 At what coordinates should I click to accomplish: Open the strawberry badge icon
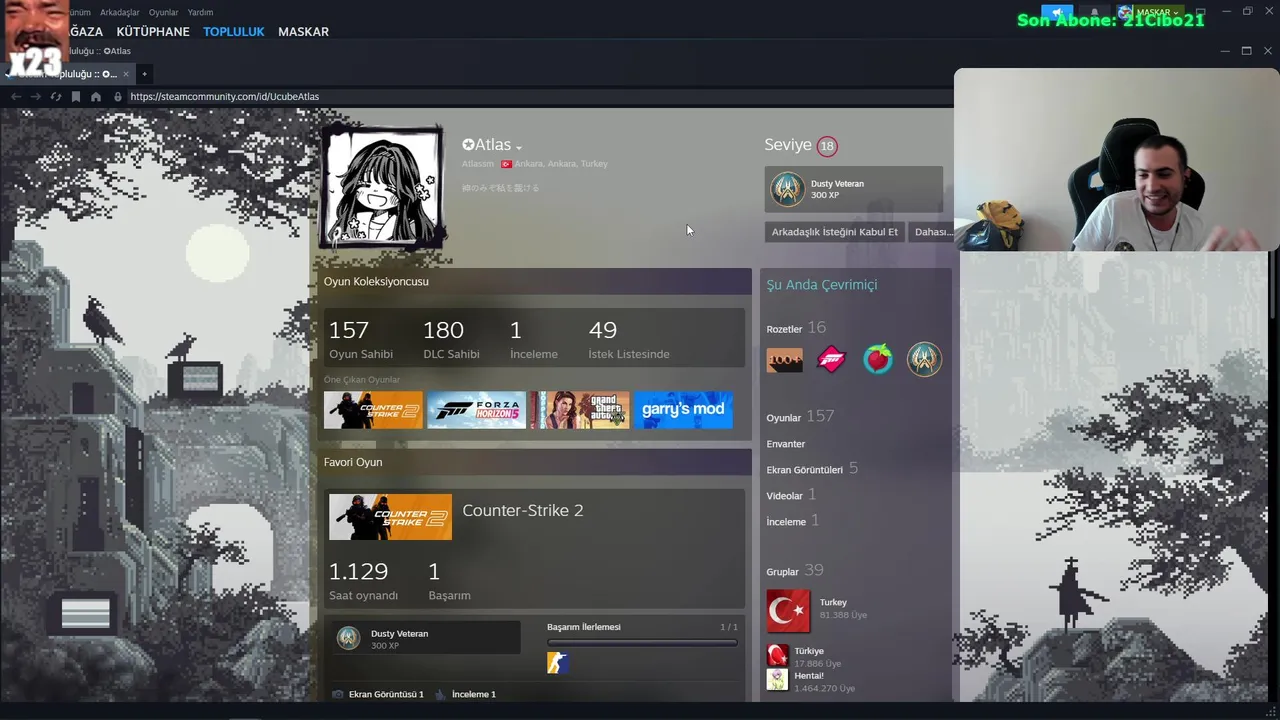pyautogui.click(x=878, y=359)
